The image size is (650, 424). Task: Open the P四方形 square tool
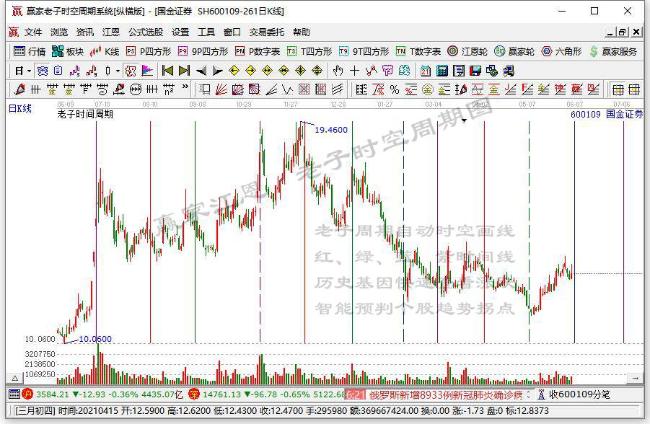pos(148,51)
